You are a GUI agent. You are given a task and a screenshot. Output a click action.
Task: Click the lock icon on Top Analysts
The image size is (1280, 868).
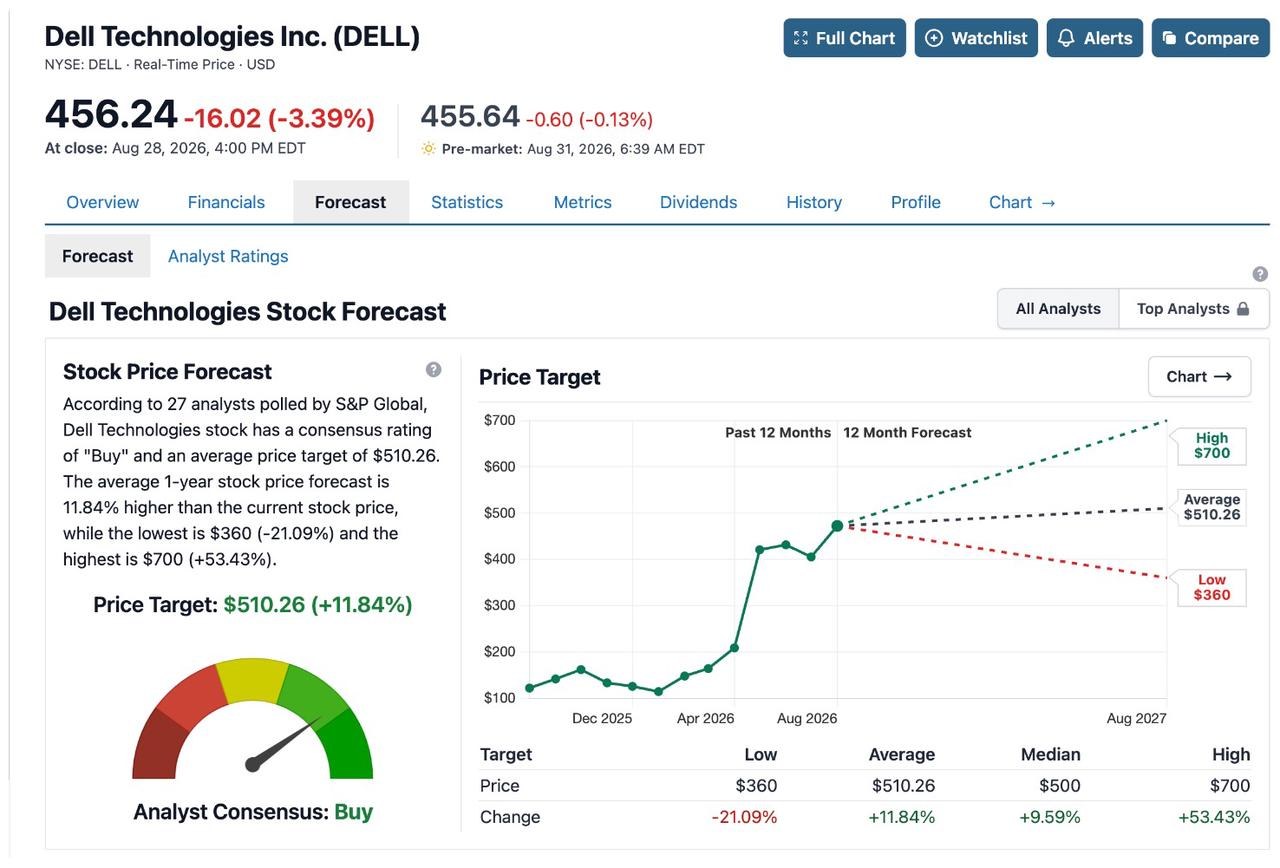click(1243, 308)
